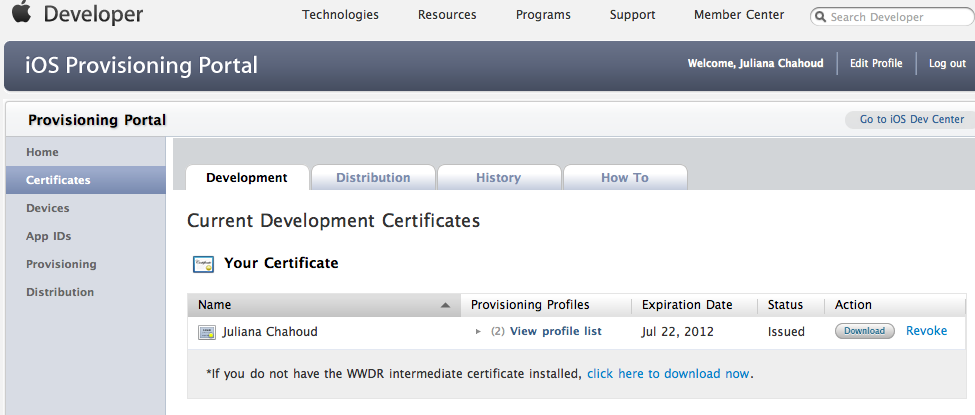Click the Your Certificate badge icon
975x415 pixels.
204,264
